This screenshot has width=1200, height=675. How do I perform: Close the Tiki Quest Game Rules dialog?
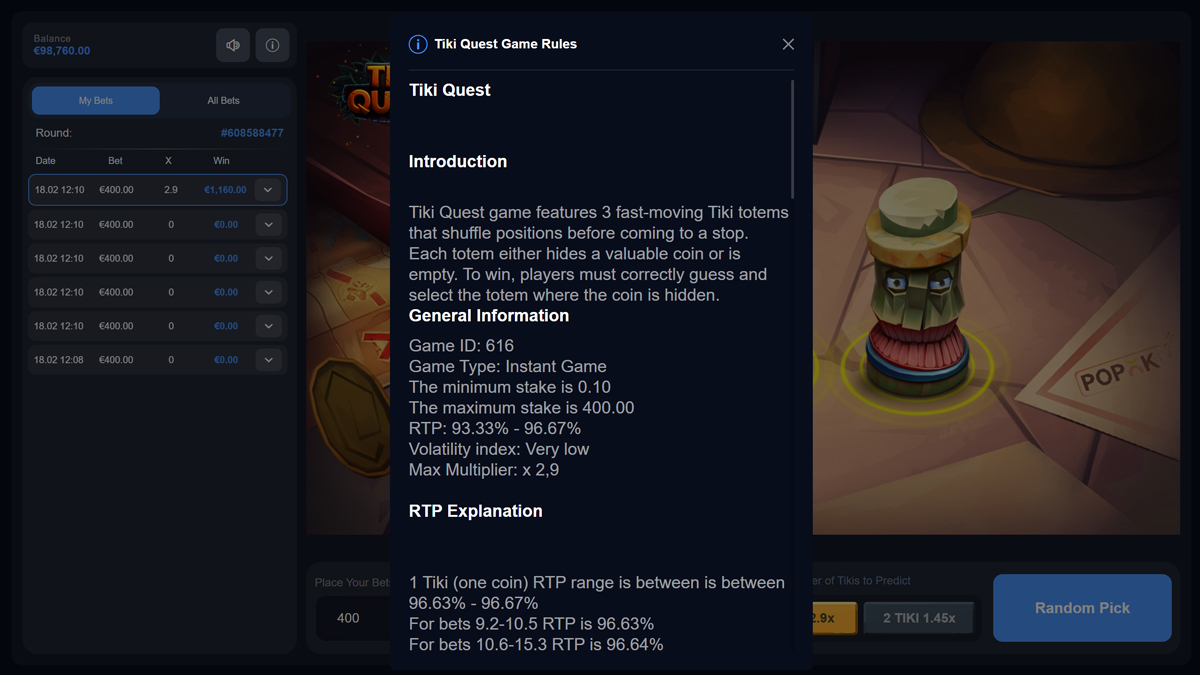(788, 44)
